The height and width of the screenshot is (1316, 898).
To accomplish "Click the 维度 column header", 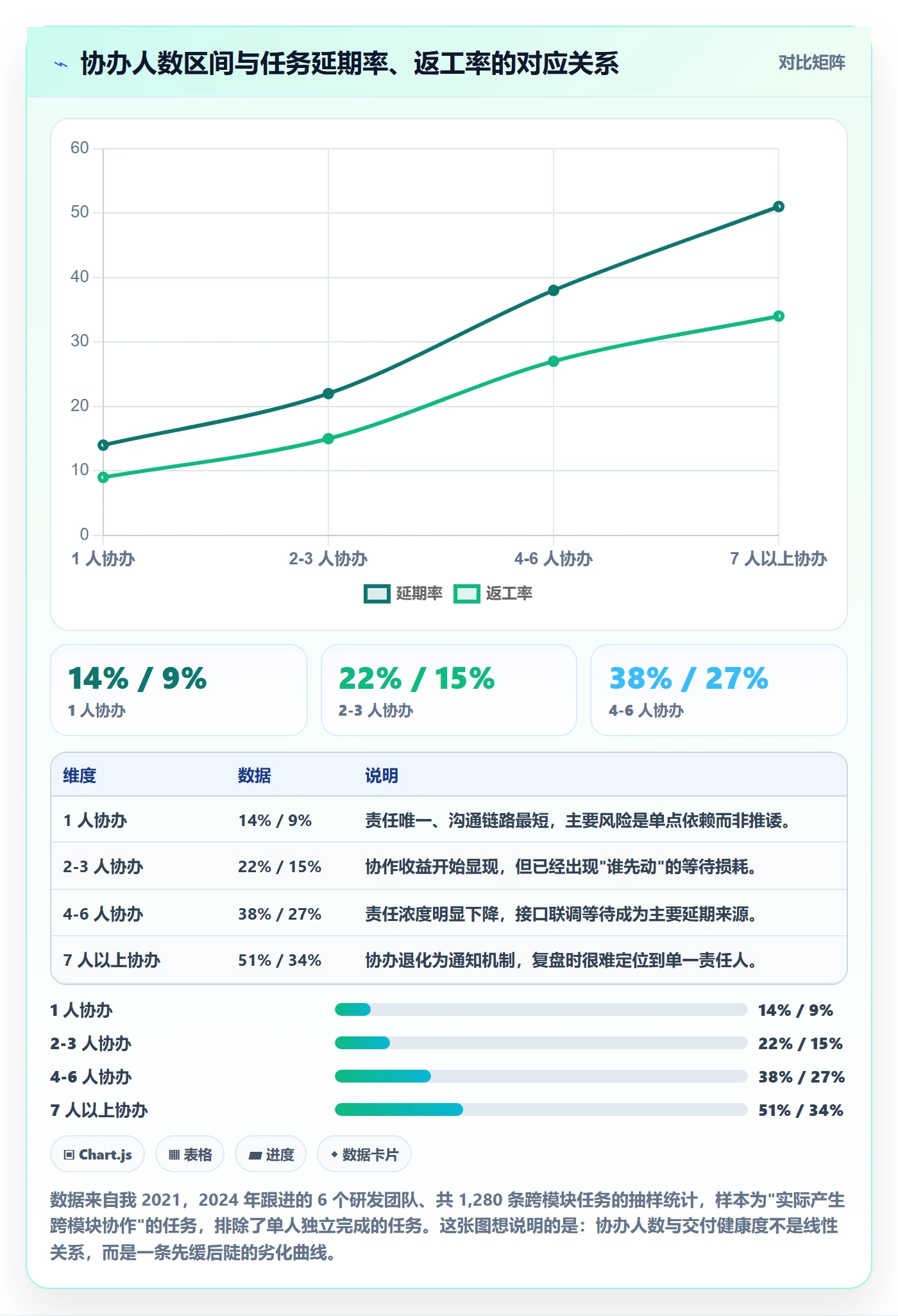I will point(80,775).
